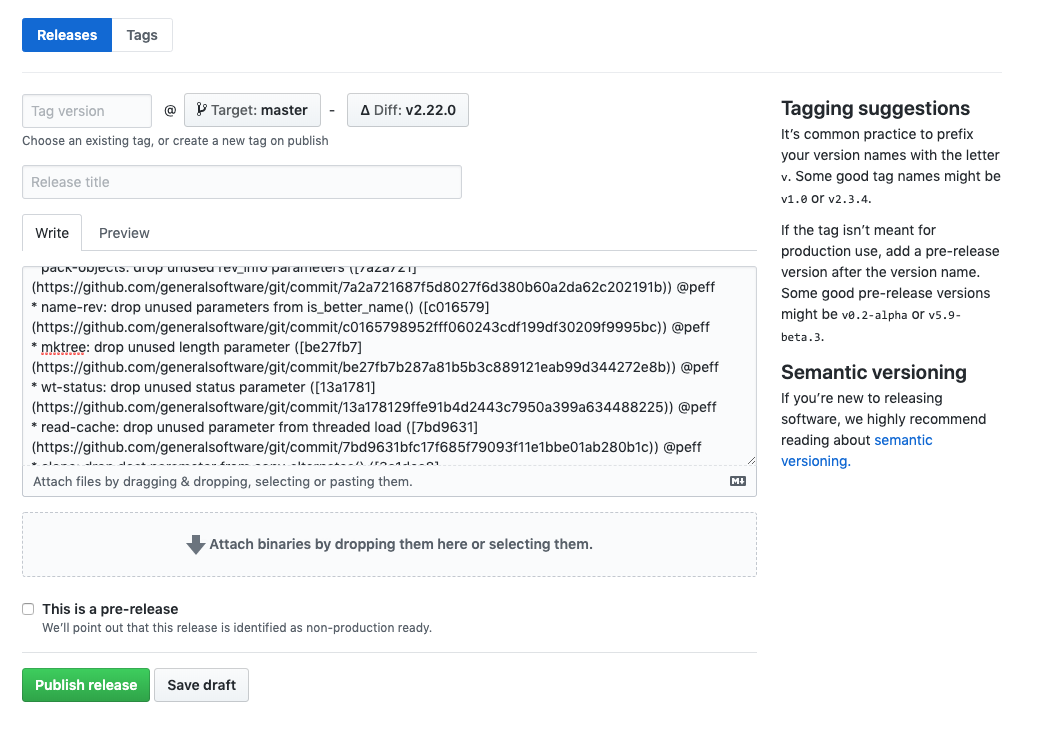The width and height of the screenshot is (1056, 734).
Task: Click the branch icon in the Target button
Action: pos(201,110)
